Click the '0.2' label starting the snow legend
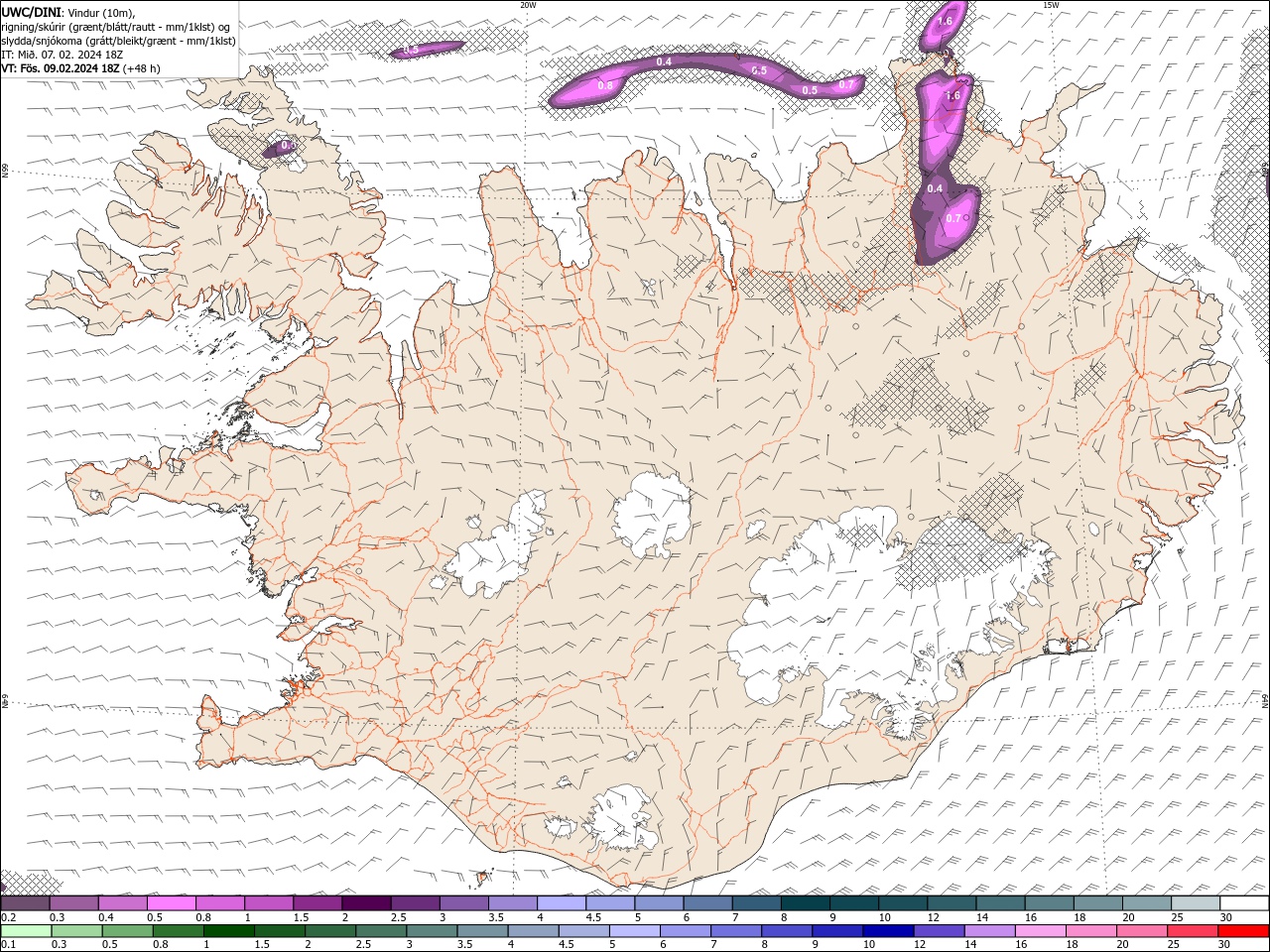This screenshot has height=952, width=1270. click(x=8, y=917)
